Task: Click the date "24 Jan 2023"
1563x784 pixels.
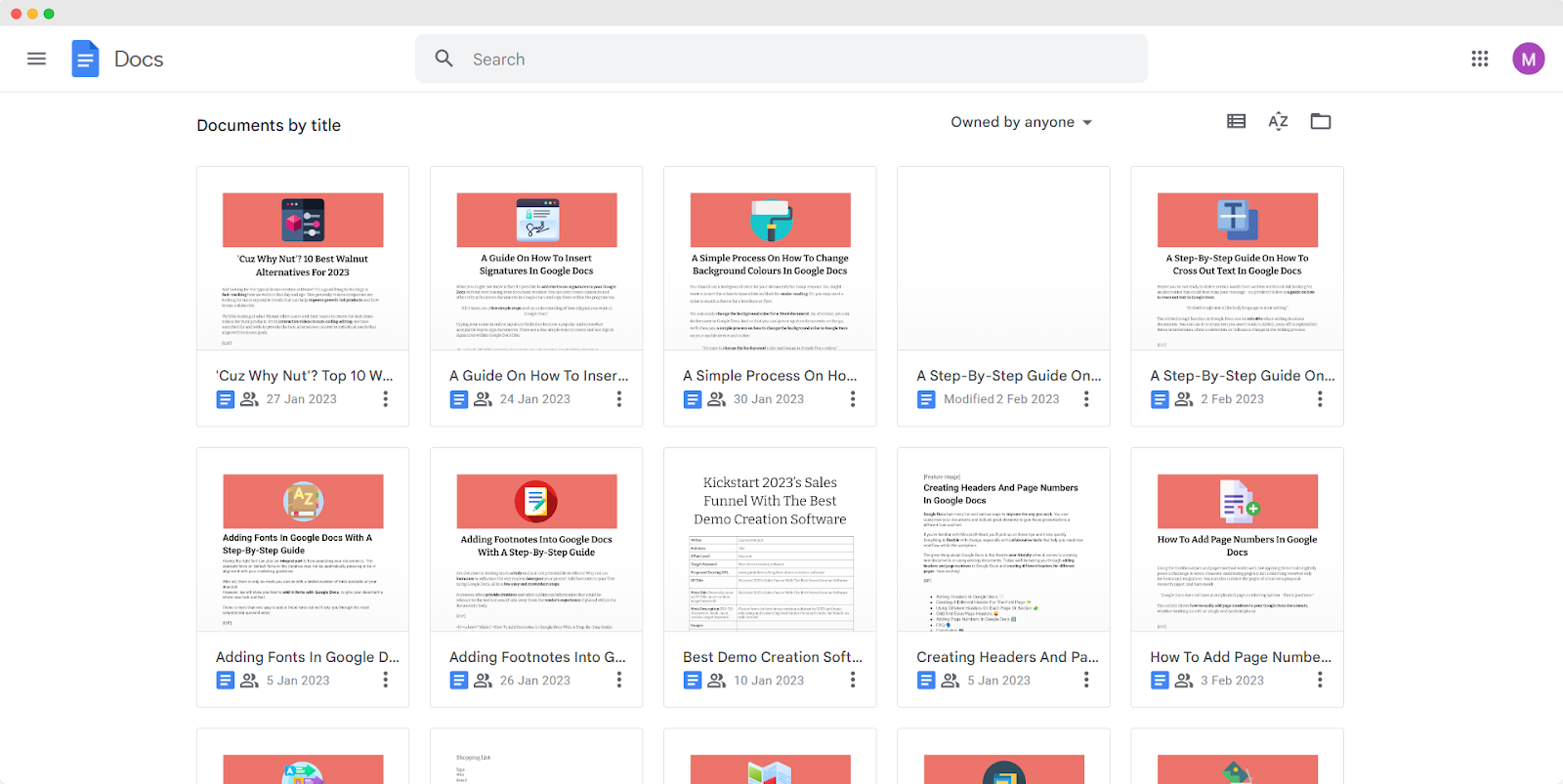Action: (x=535, y=399)
